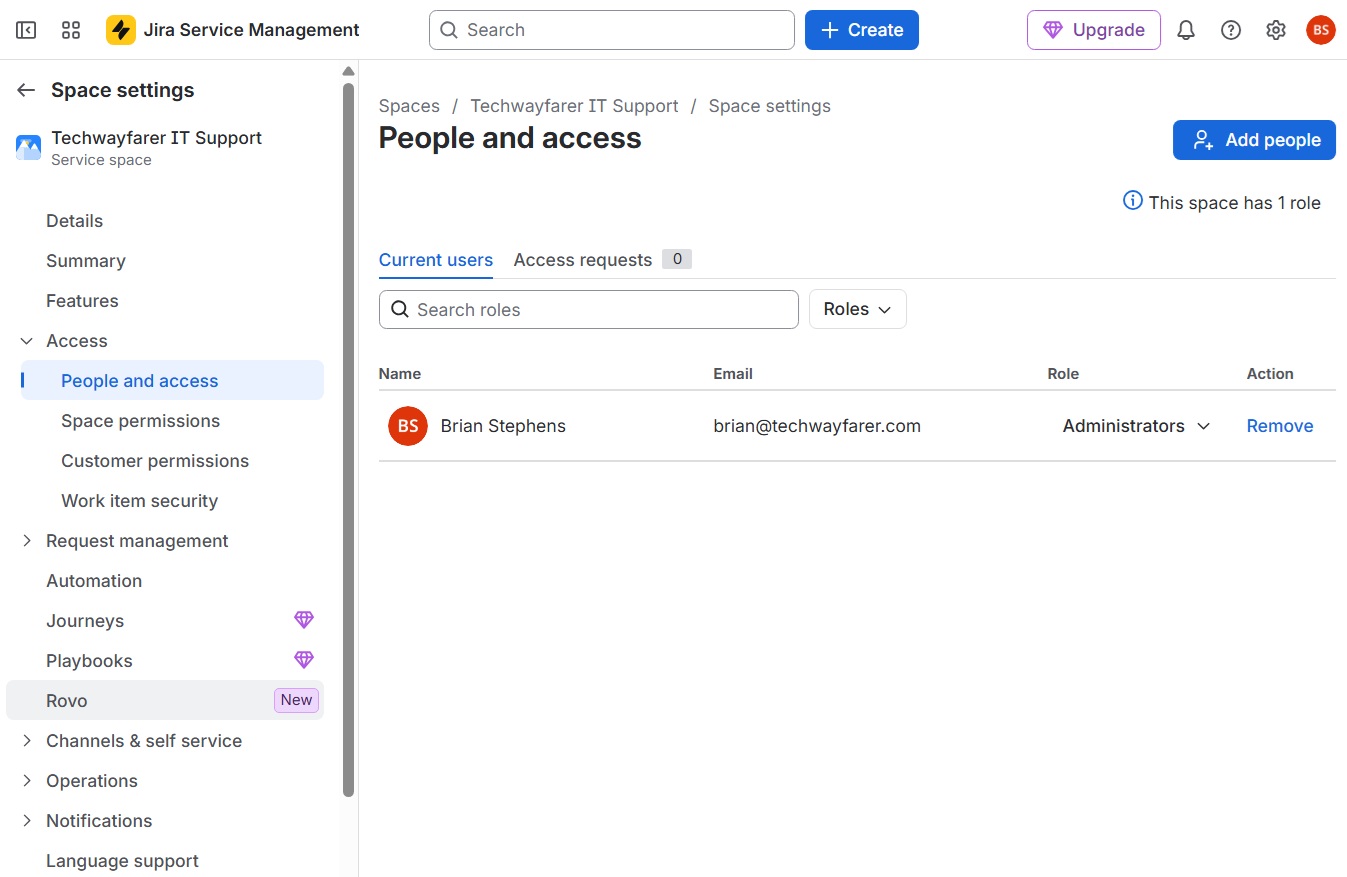Open Playbooks in the sidebar
The image size is (1347, 877).
(89, 661)
